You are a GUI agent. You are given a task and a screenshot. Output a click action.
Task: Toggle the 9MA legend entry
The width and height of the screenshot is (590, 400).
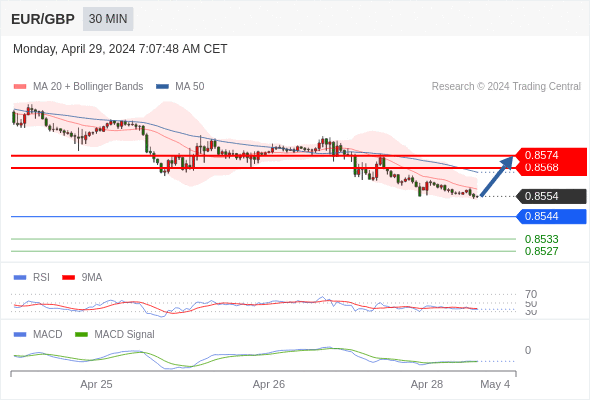(82, 277)
